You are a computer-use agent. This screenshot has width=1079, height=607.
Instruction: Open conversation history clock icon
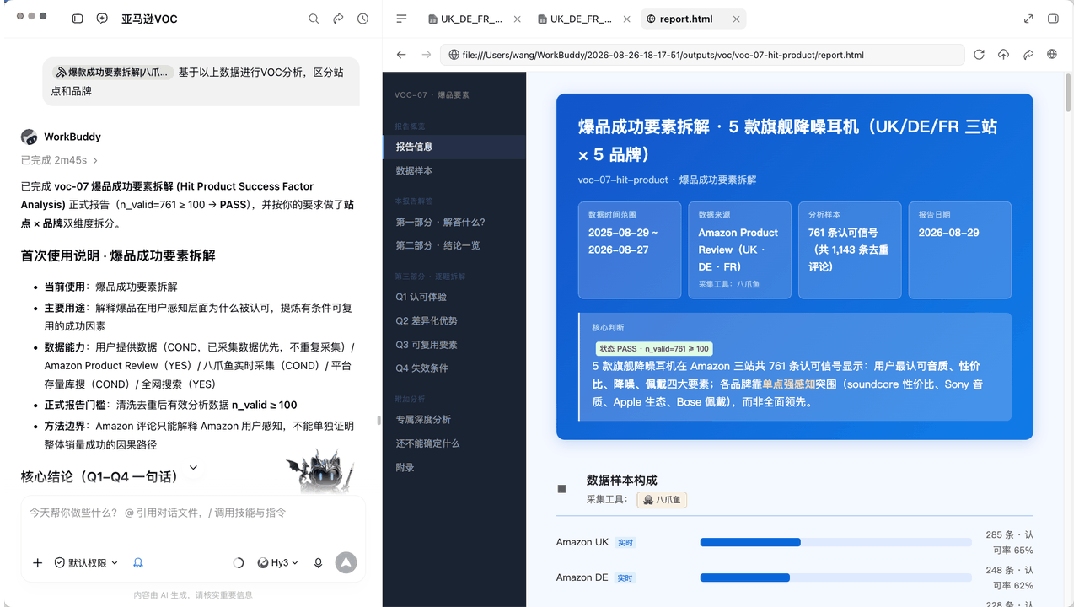point(363,19)
